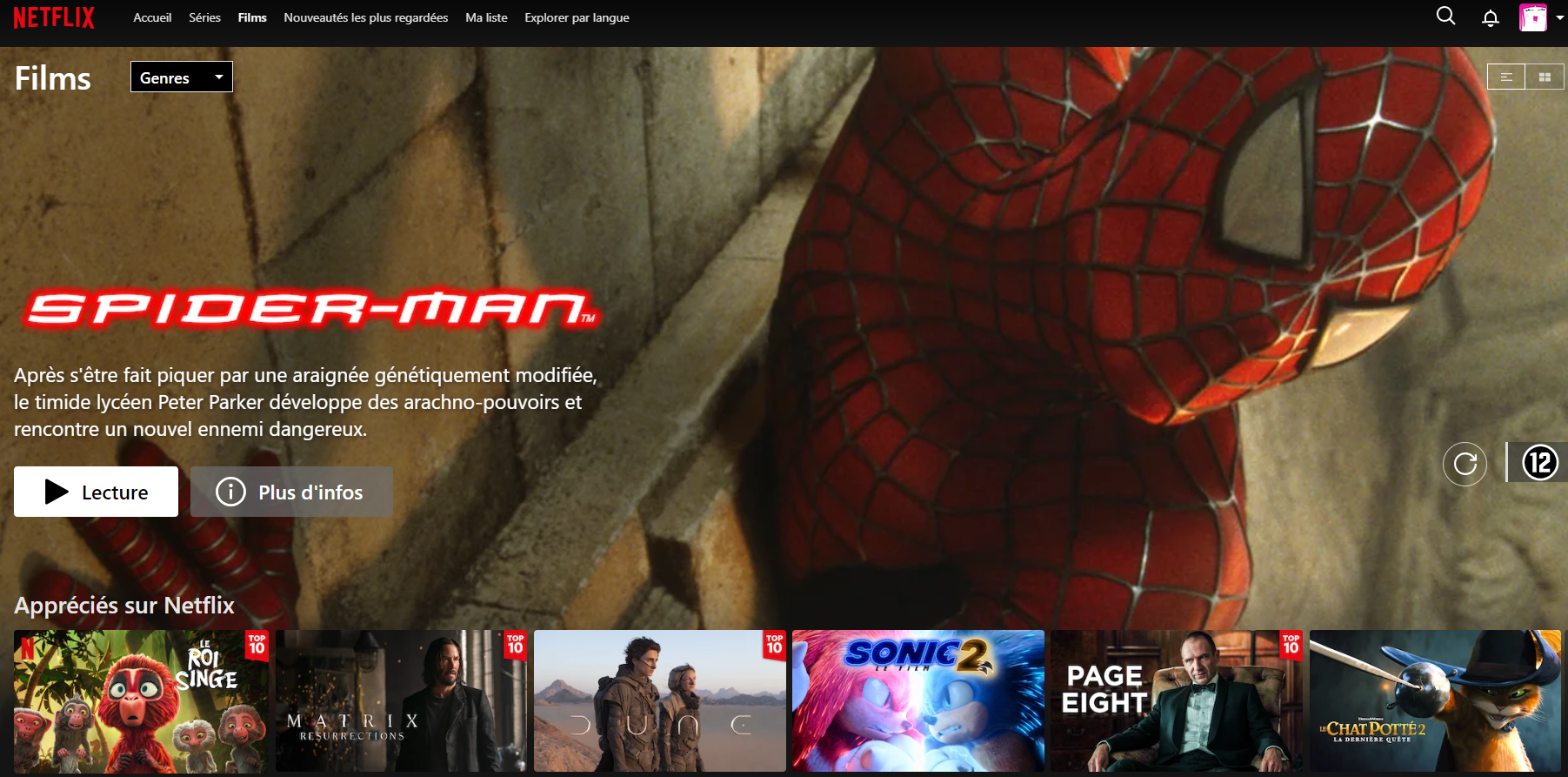1568x777 pixels.
Task: Open the Genres dropdown
Action: [182, 77]
